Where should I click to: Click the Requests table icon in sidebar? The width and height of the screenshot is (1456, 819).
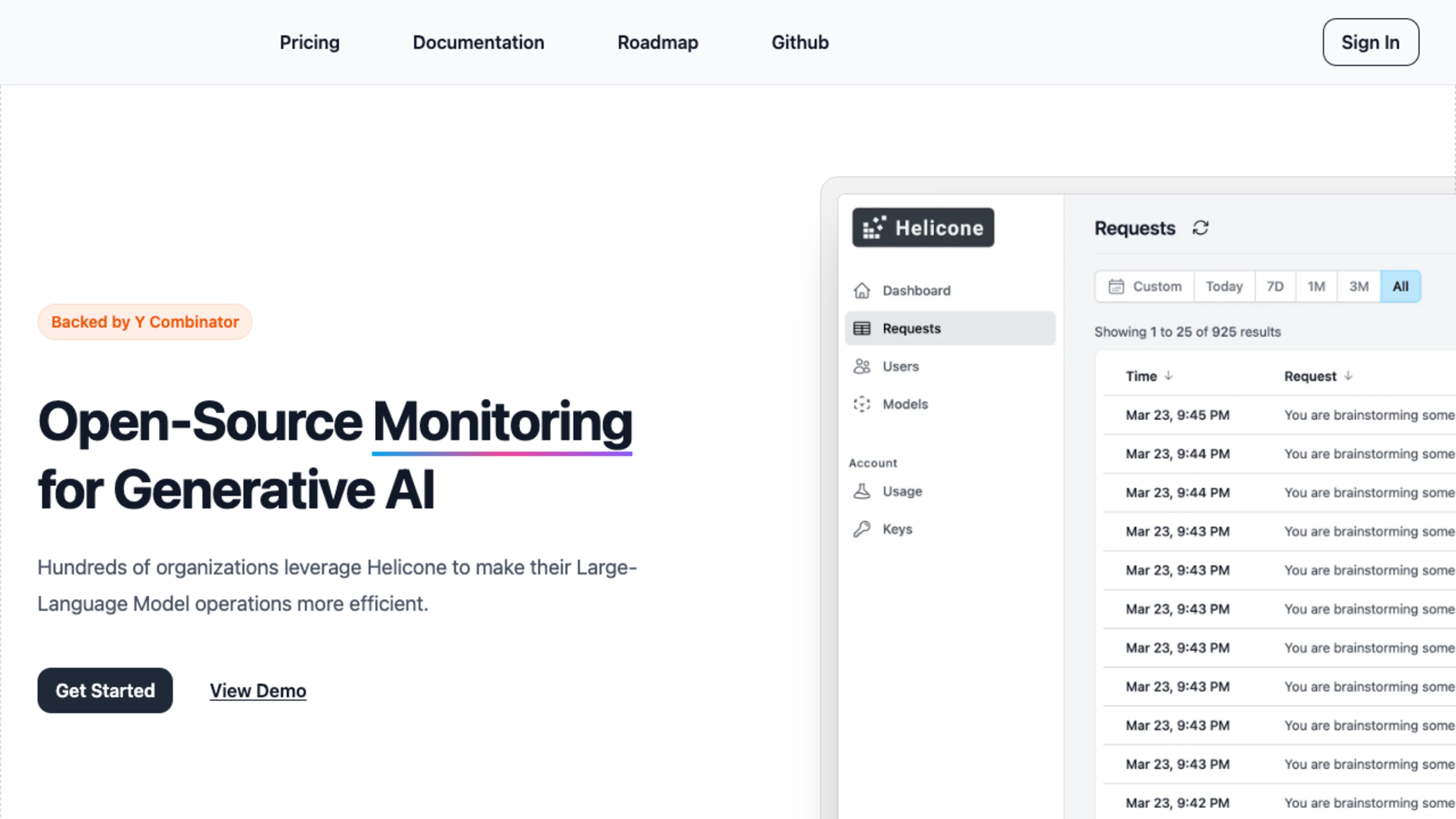point(861,328)
